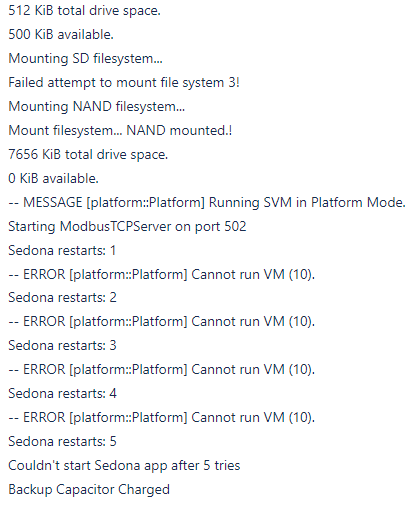Select the '0 KiB available.' line
Image resolution: width=415 pixels, height=507 pixels.
coord(53,178)
